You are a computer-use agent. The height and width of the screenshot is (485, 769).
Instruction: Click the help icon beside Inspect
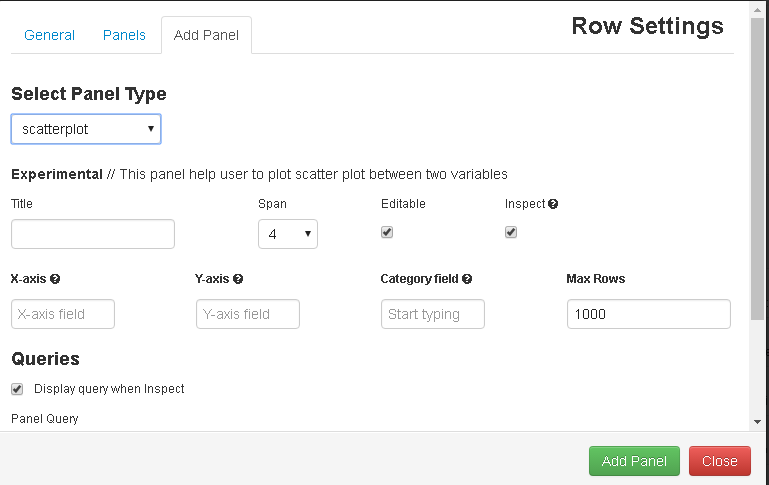[x=553, y=204]
